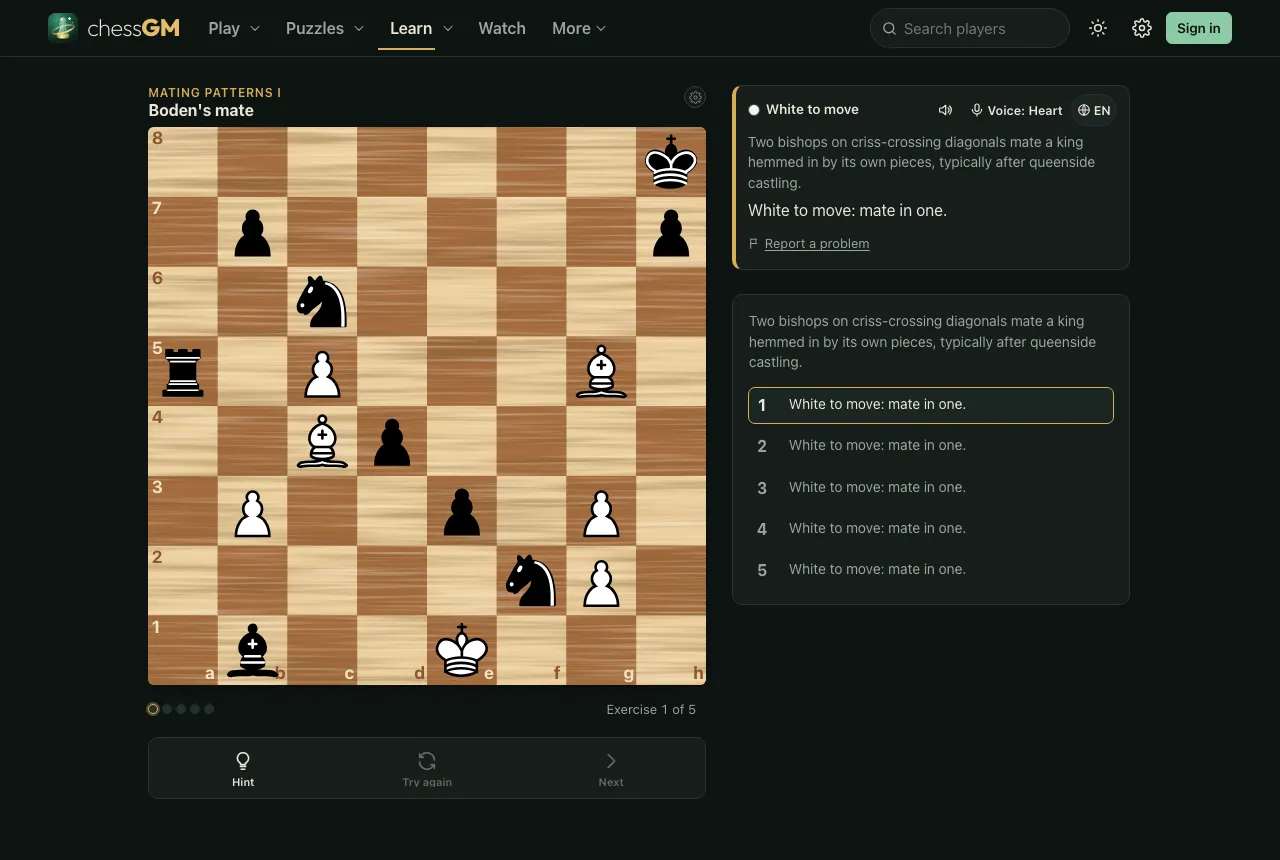Select exercise 2 in the list
Viewport: 1280px width, 860px height.
(931, 446)
